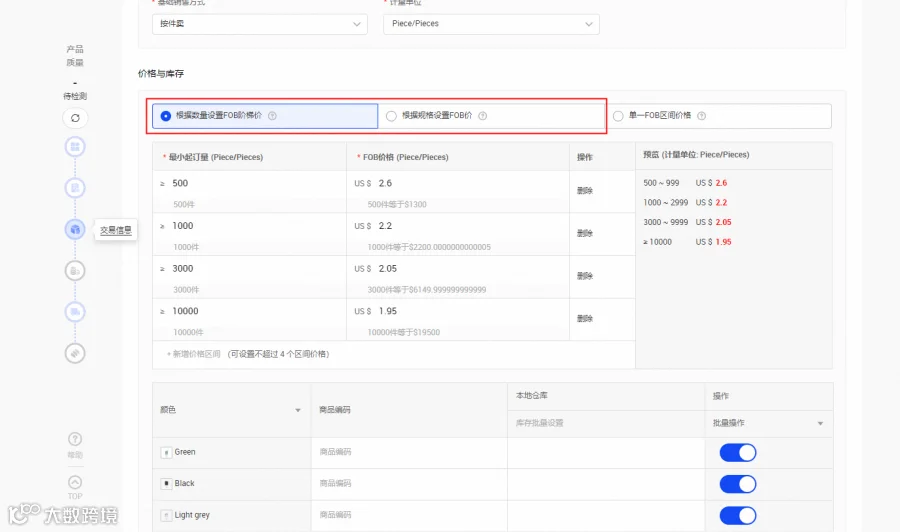Select 根据数量设置FOB阶梯价 radio option
Viewport: 900px width, 532px height.
coord(166,116)
